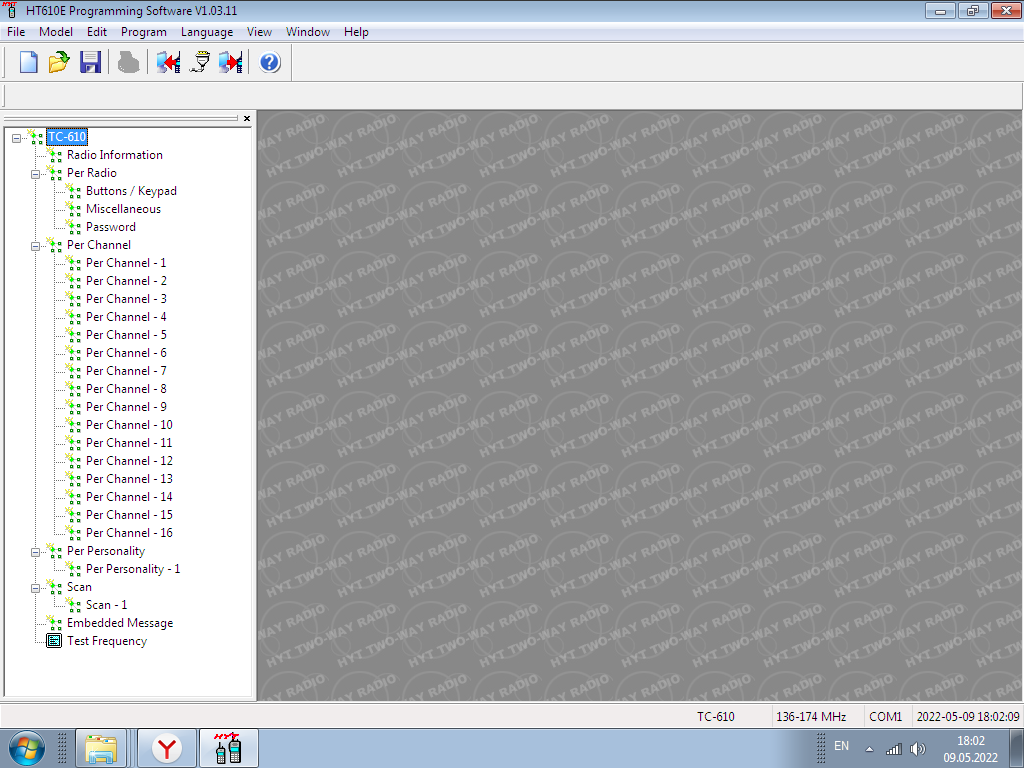
Task: Open Buttons / Keypad settings
Action: [x=131, y=191]
